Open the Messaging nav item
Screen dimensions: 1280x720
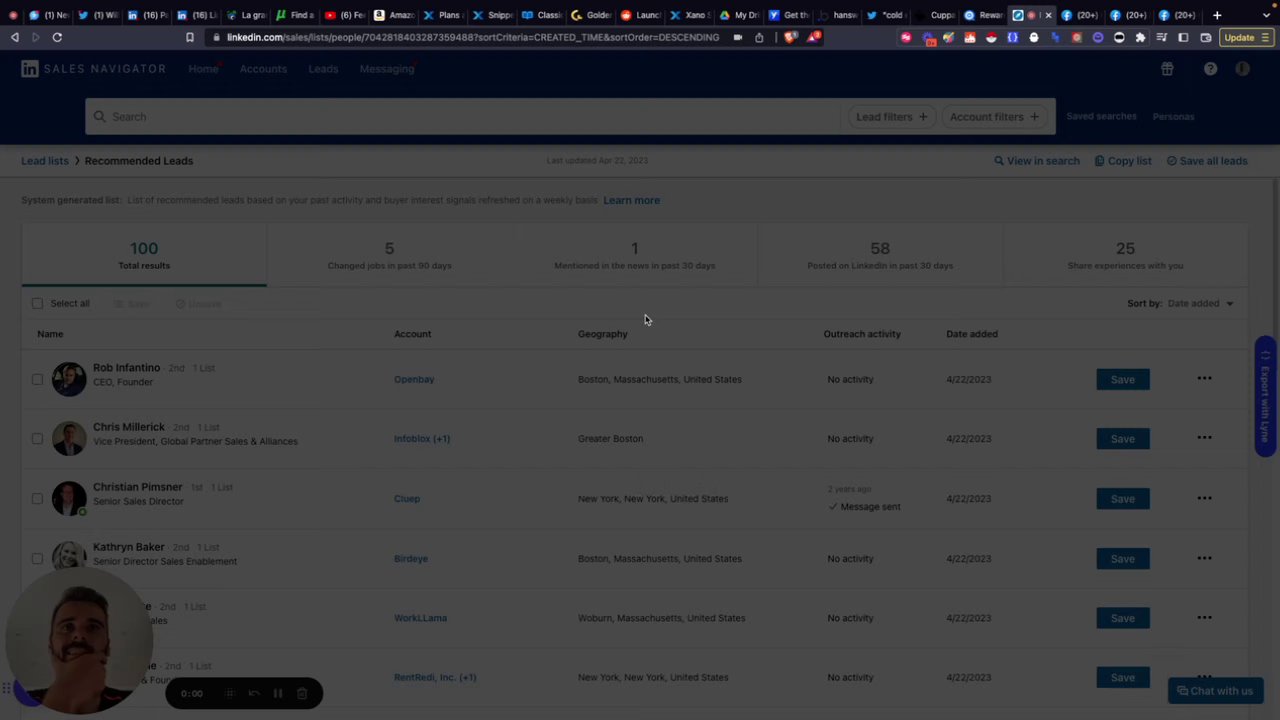(x=387, y=69)
